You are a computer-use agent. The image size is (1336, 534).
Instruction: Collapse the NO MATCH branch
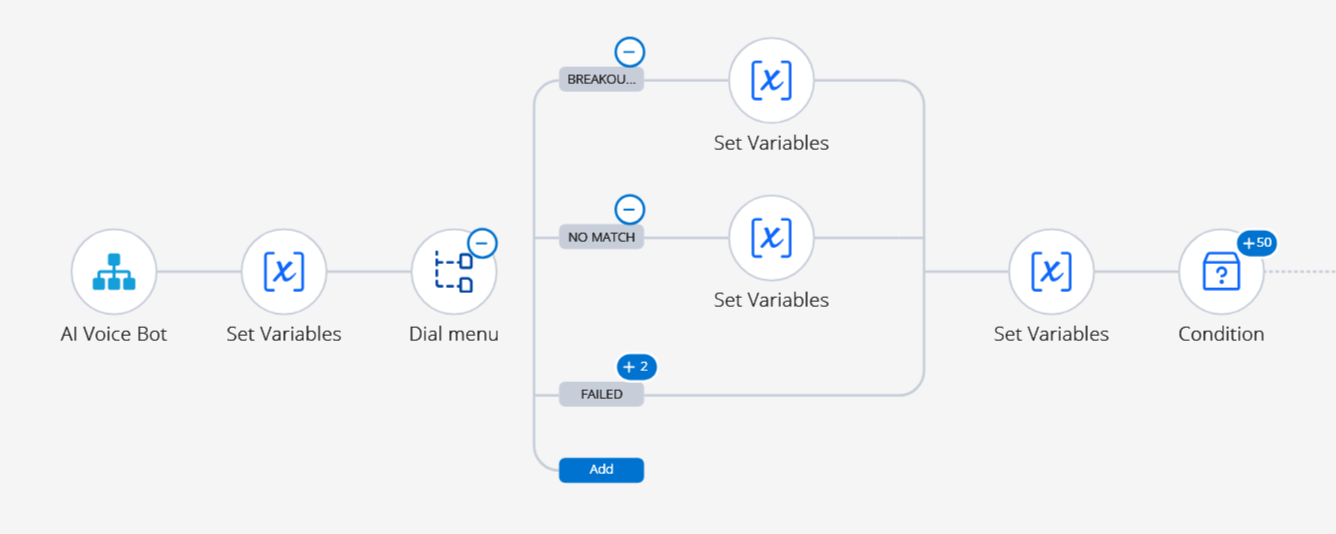coord(629,209)
